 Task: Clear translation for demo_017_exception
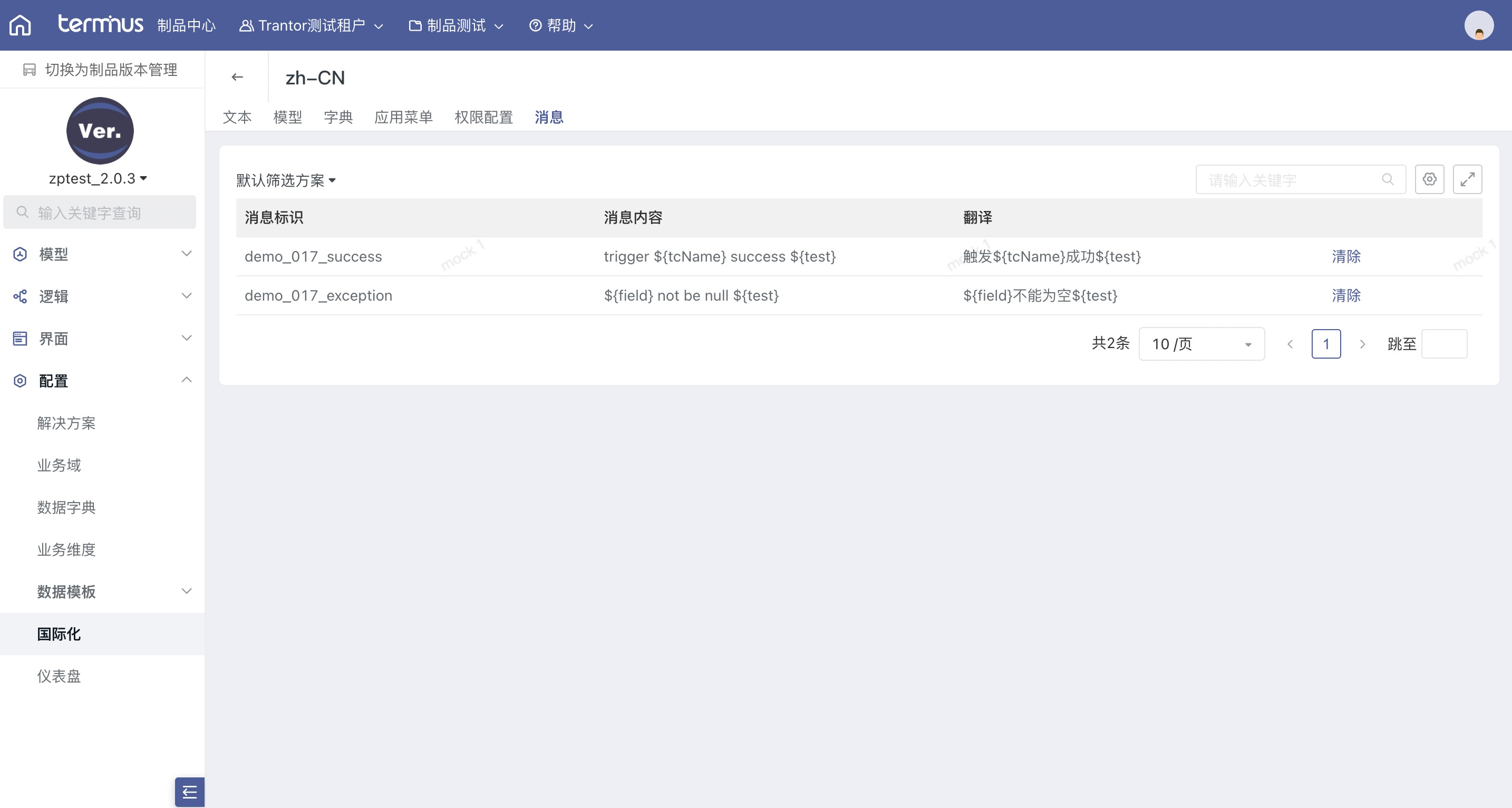(1346, 295)
